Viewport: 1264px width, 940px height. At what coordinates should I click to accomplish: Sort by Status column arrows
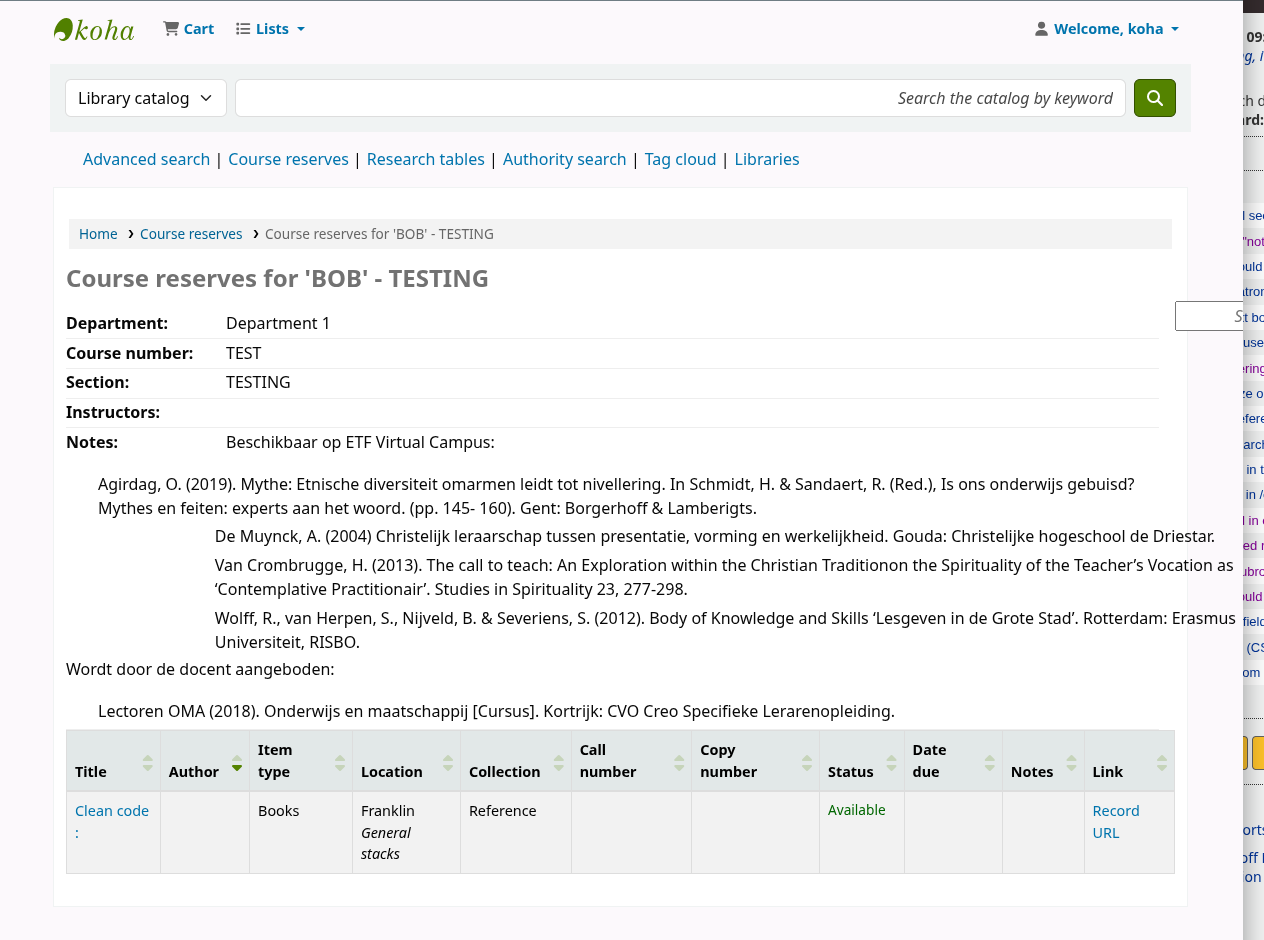891,762
